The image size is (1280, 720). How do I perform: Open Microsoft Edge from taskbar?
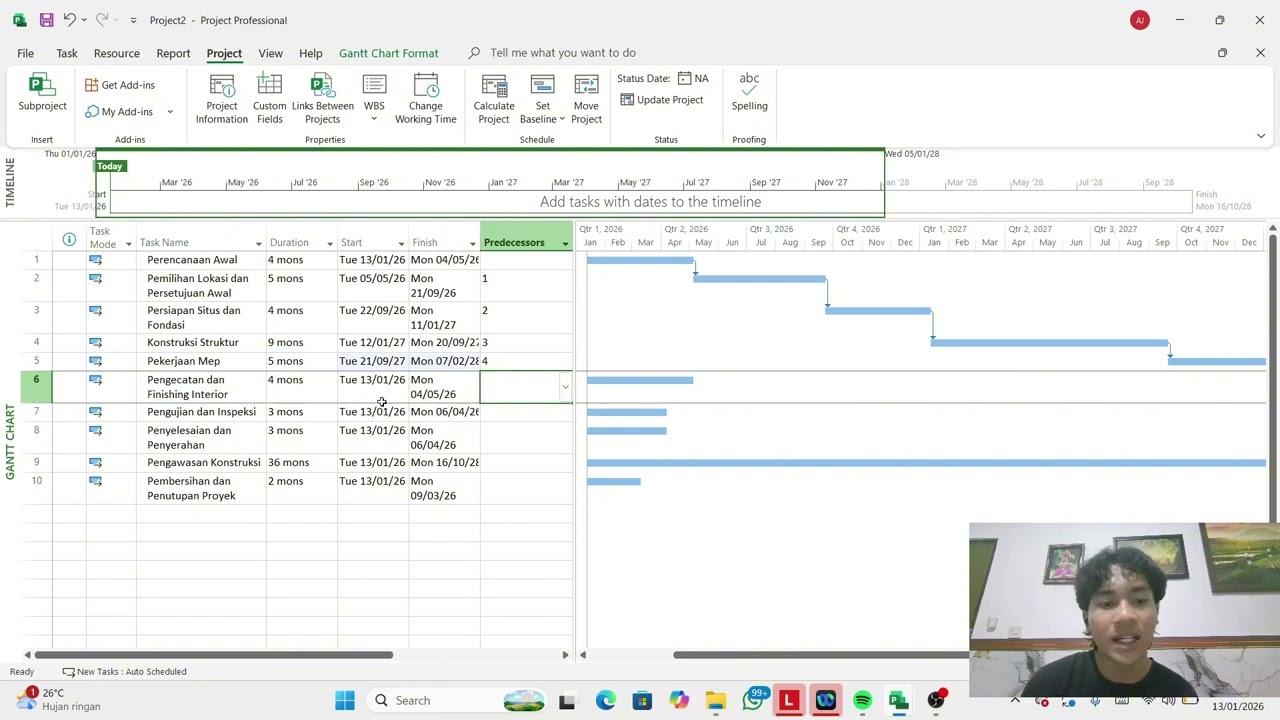[606, 701]
